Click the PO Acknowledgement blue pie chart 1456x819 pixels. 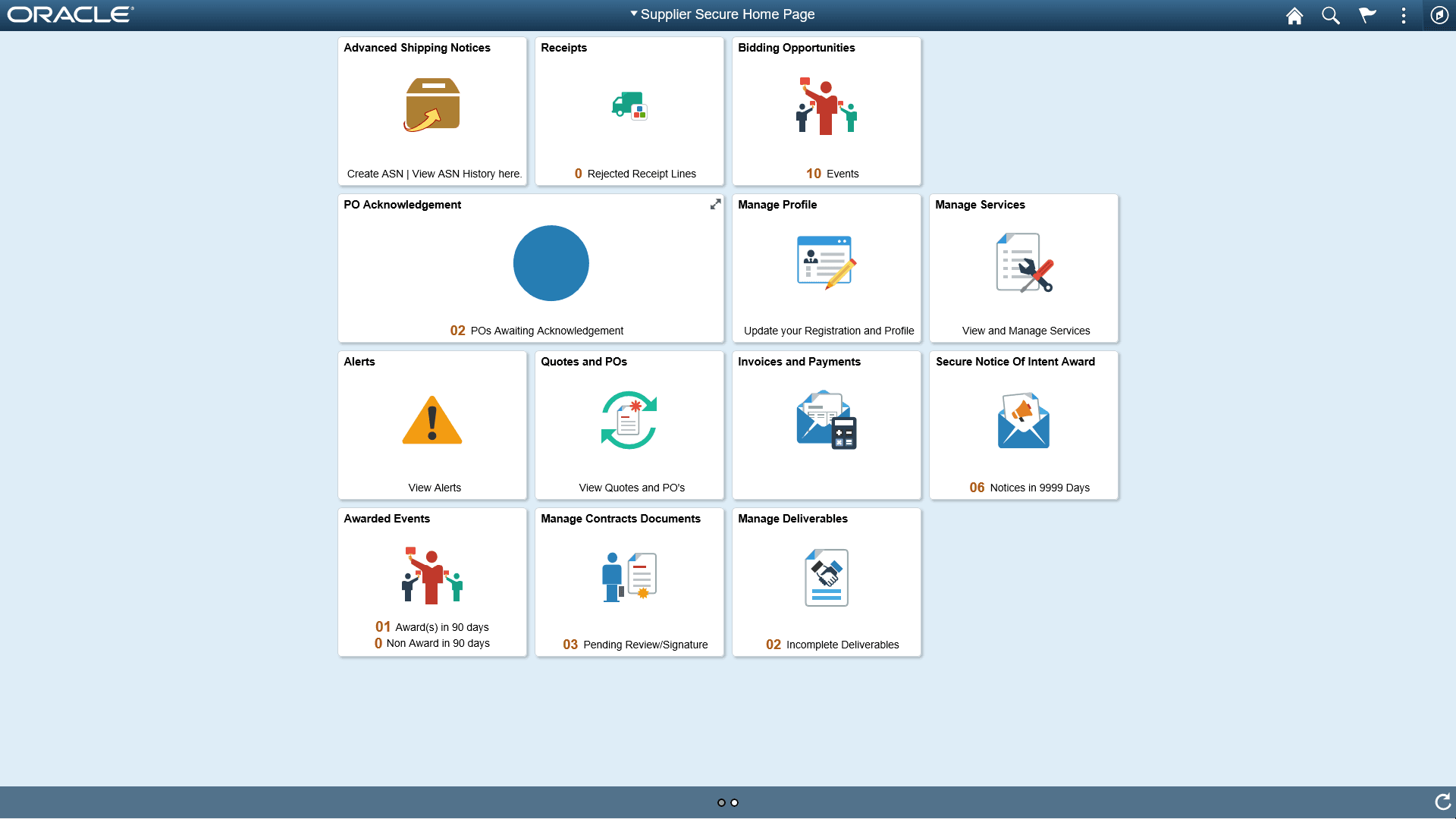coord(551,263)
